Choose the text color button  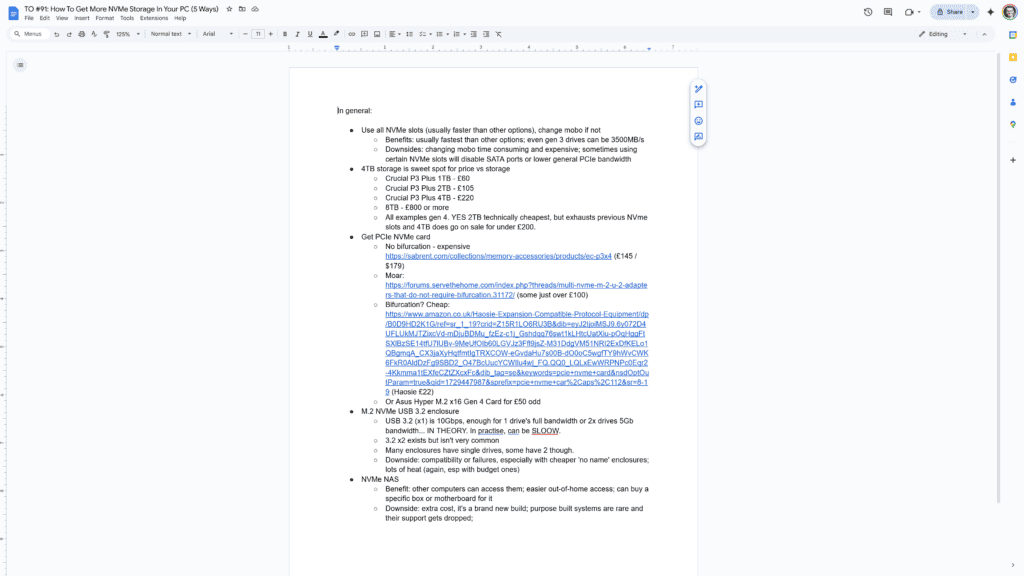point(321,34)
